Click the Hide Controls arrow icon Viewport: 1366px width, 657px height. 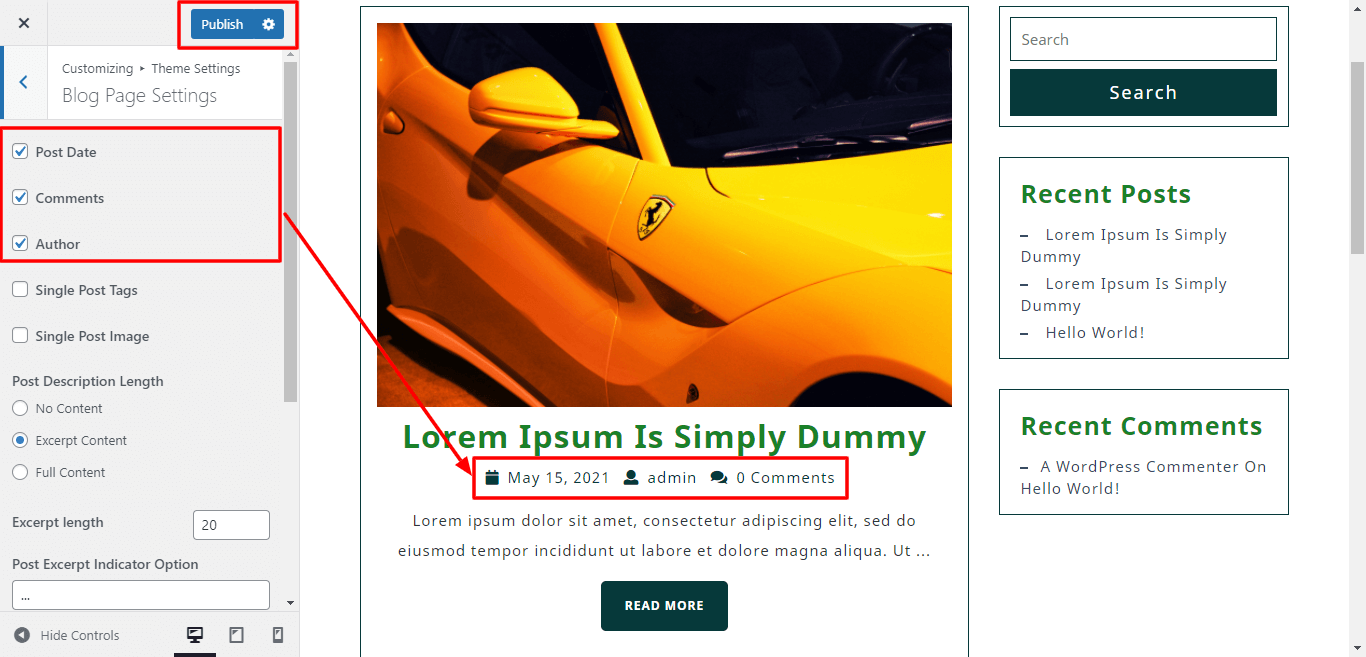[x=22, y=635]
